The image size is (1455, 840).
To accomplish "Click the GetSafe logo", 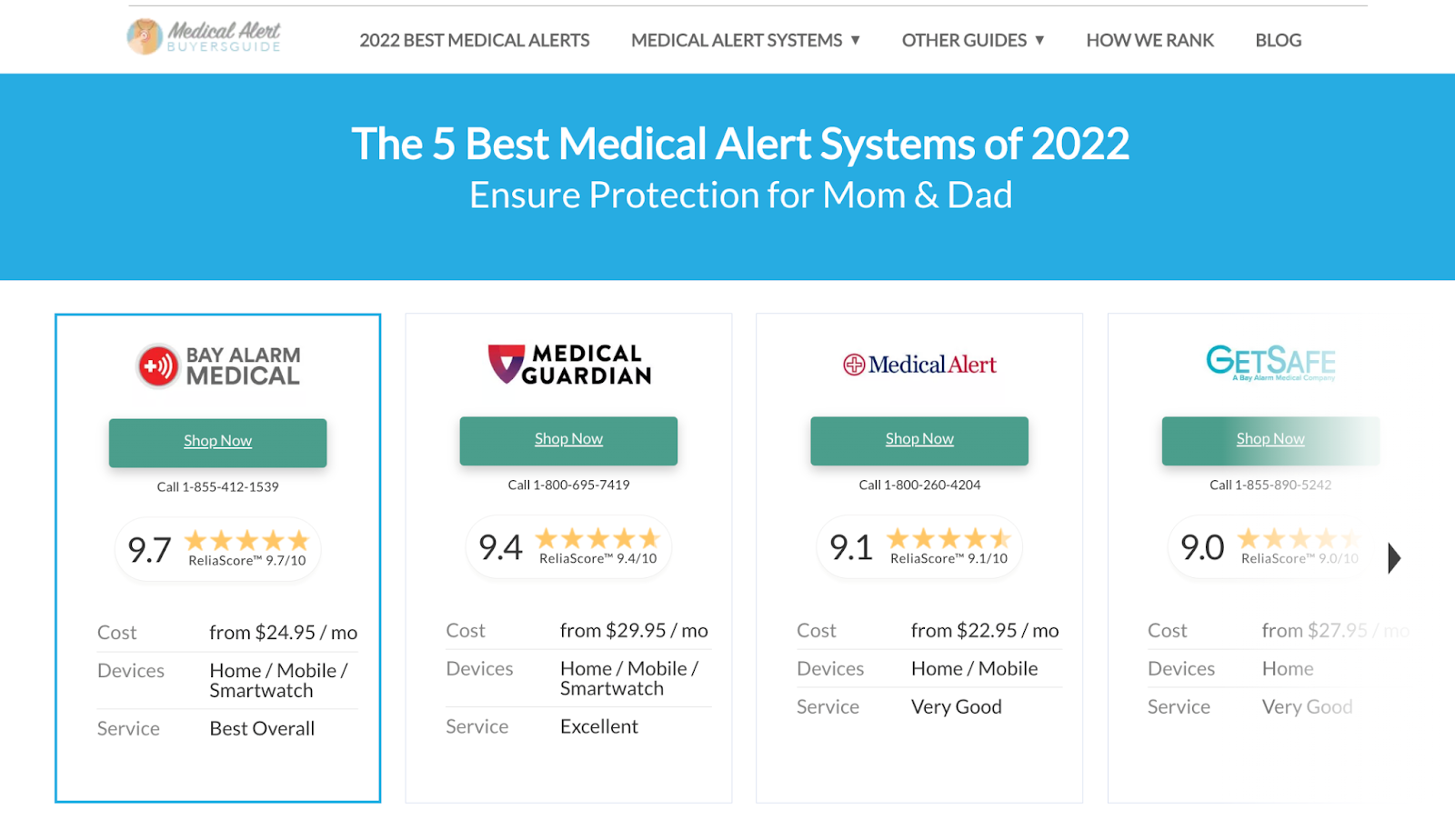I will tap(1270, 362).
